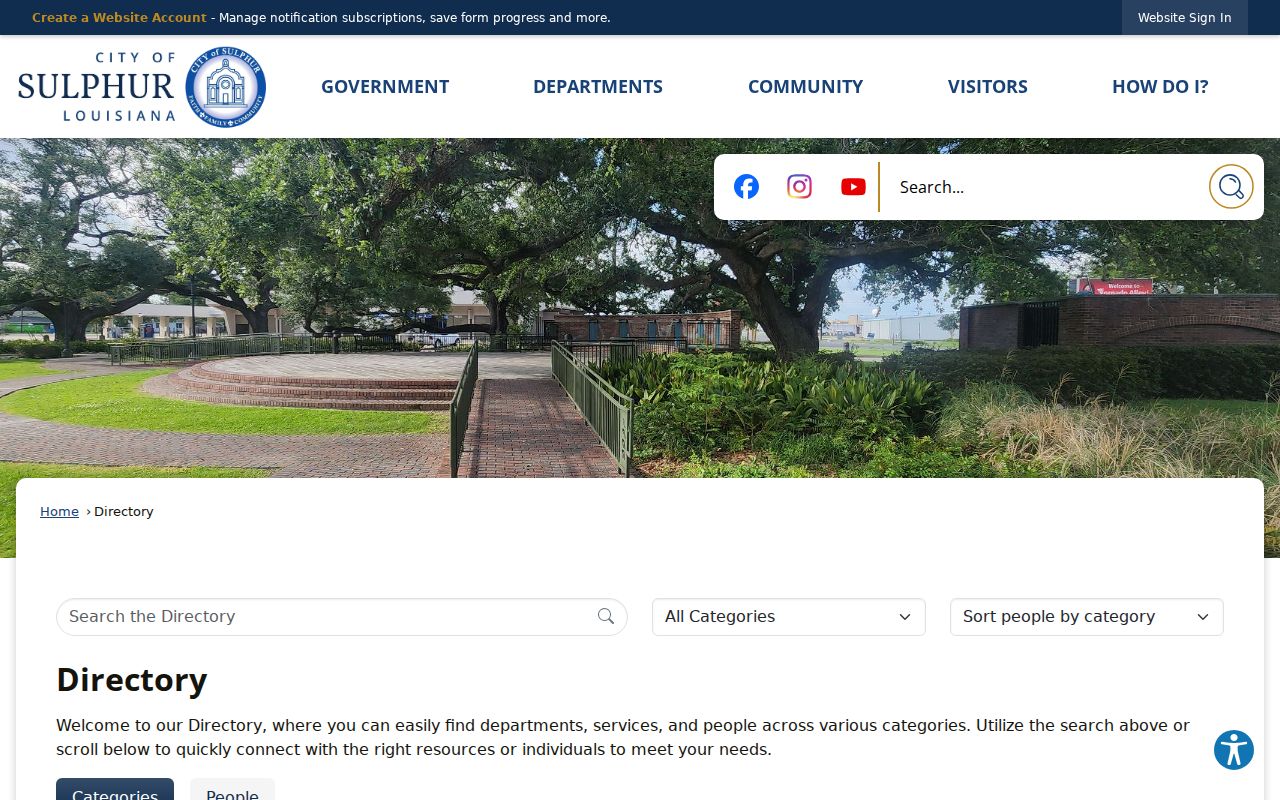
Task: Go to Home via breadcrumb link
Action: [59, 511]
